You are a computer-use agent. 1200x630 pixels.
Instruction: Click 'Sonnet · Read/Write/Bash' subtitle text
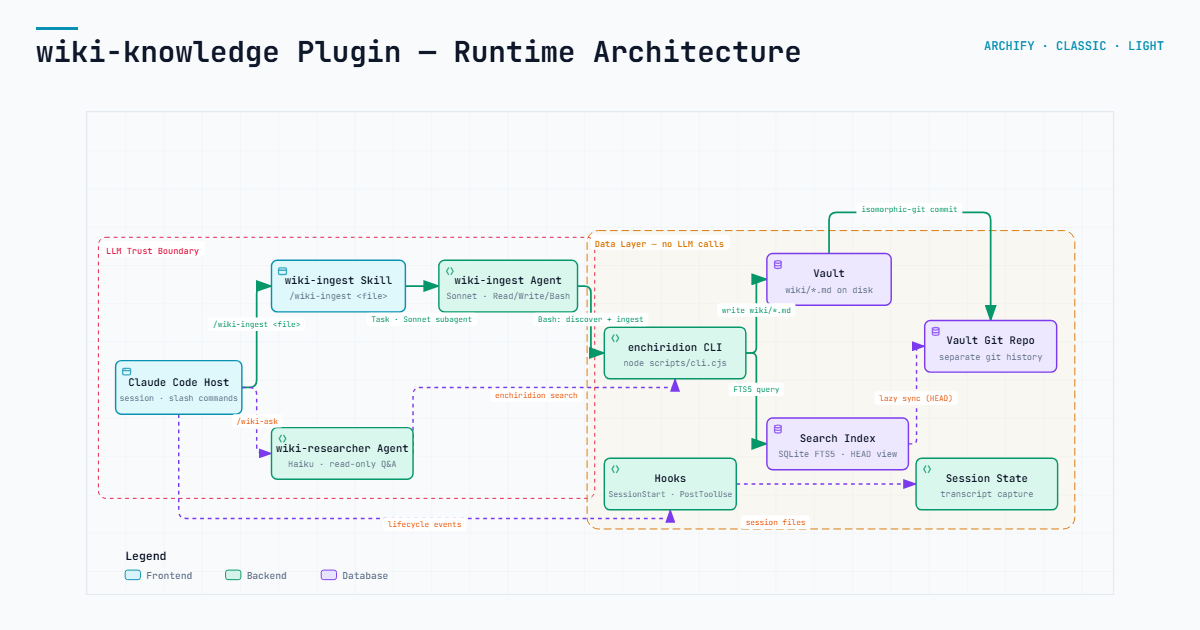(508, 296)
